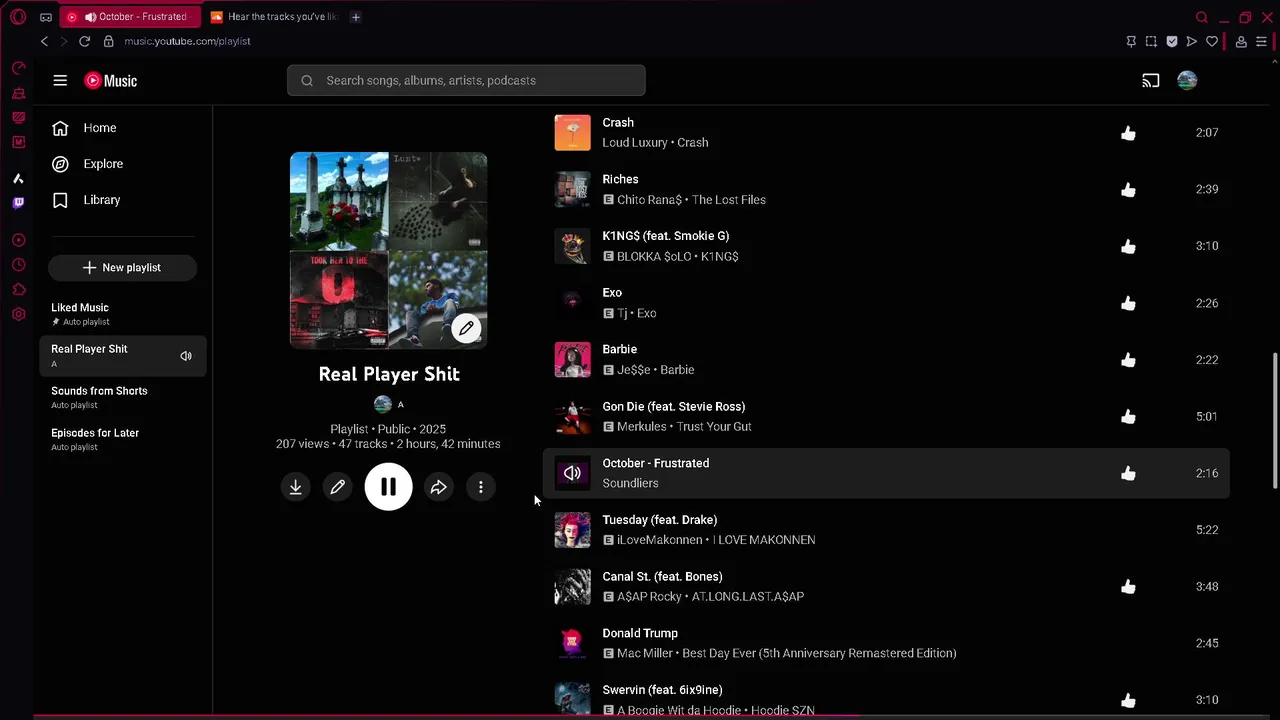Switch to the SoundCloud browser tab
Screen dimensions: 1280x720
[273, 17]
